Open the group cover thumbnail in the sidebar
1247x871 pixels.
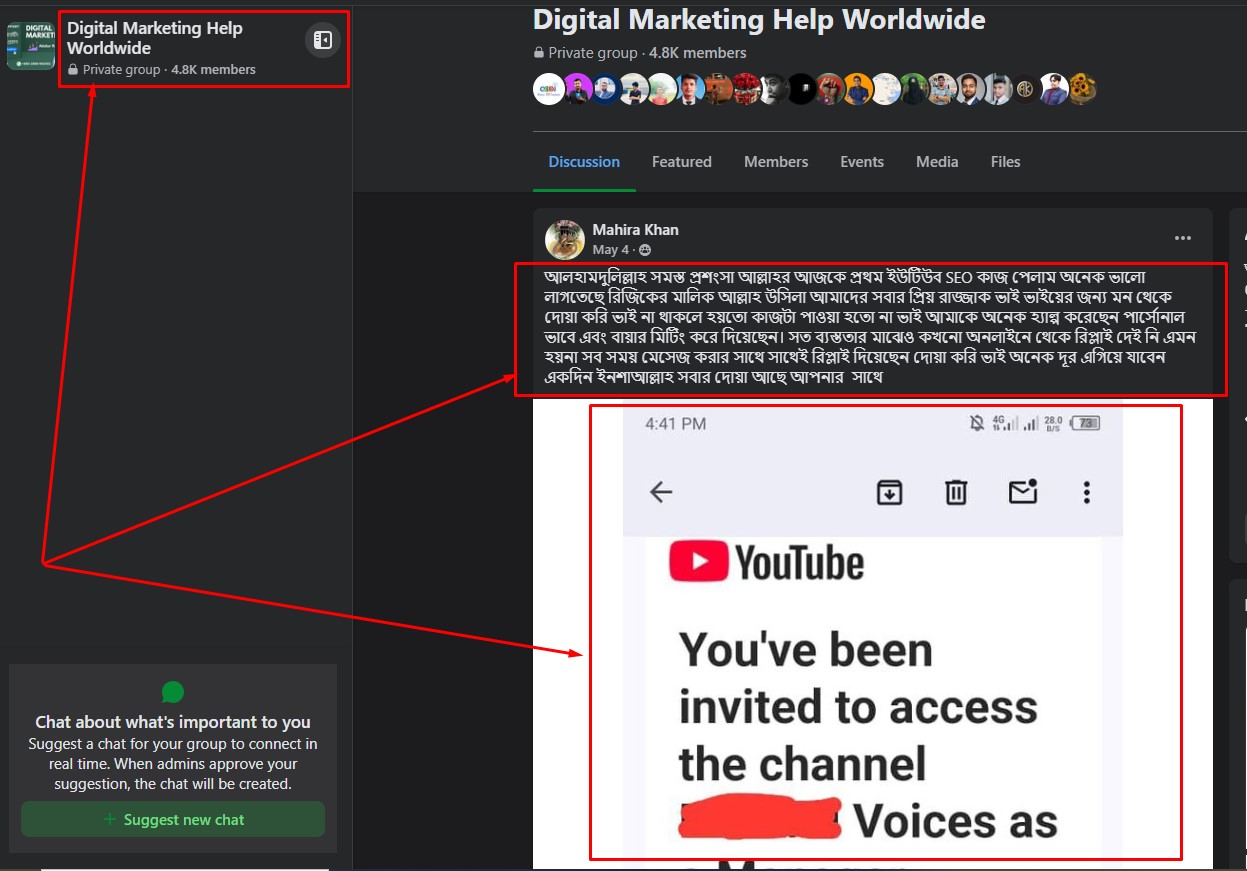pyautogui.click(x=31, y=45)
